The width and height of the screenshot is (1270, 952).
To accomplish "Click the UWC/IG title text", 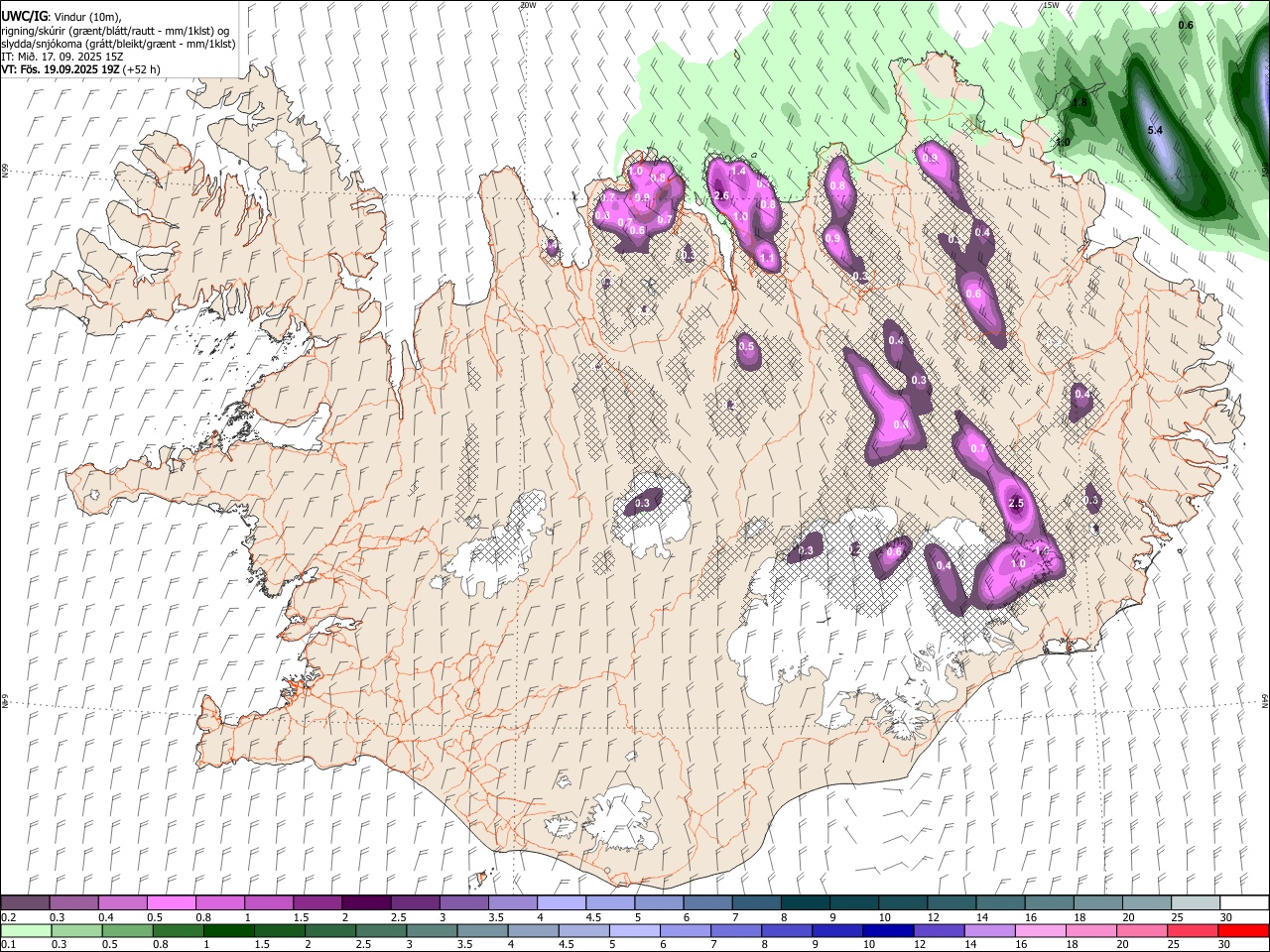I will click(x=24, y=16).
